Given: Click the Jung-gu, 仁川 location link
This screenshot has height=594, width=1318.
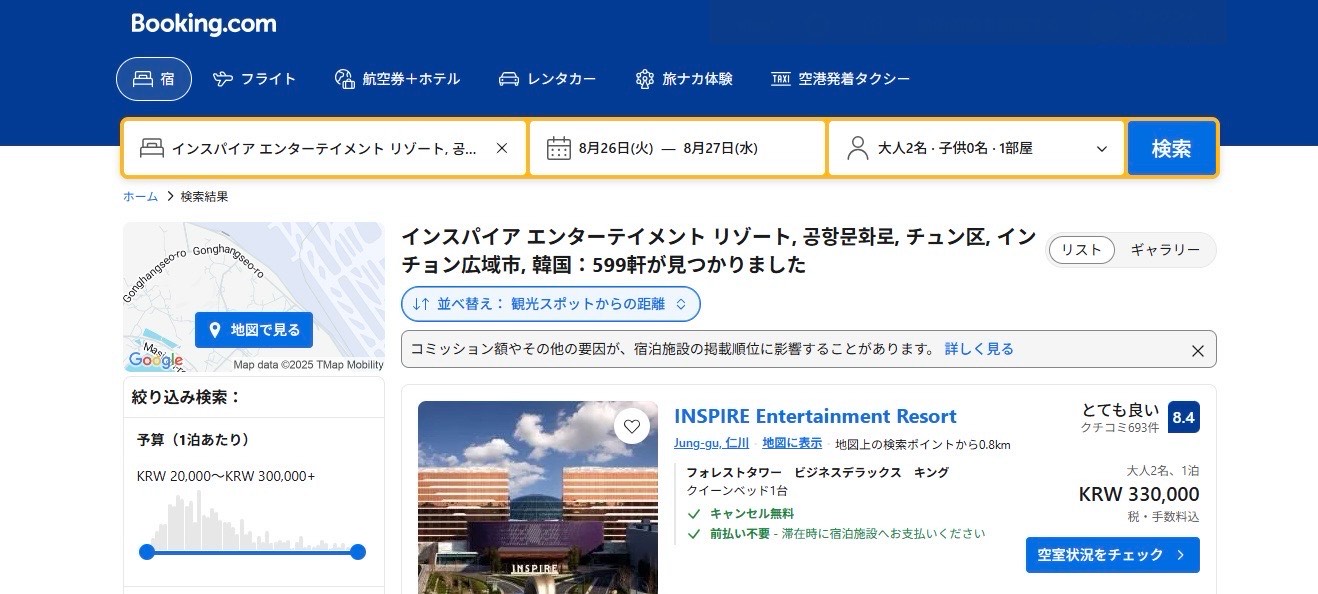Looking at the screenshot, I should coord(711,443).
